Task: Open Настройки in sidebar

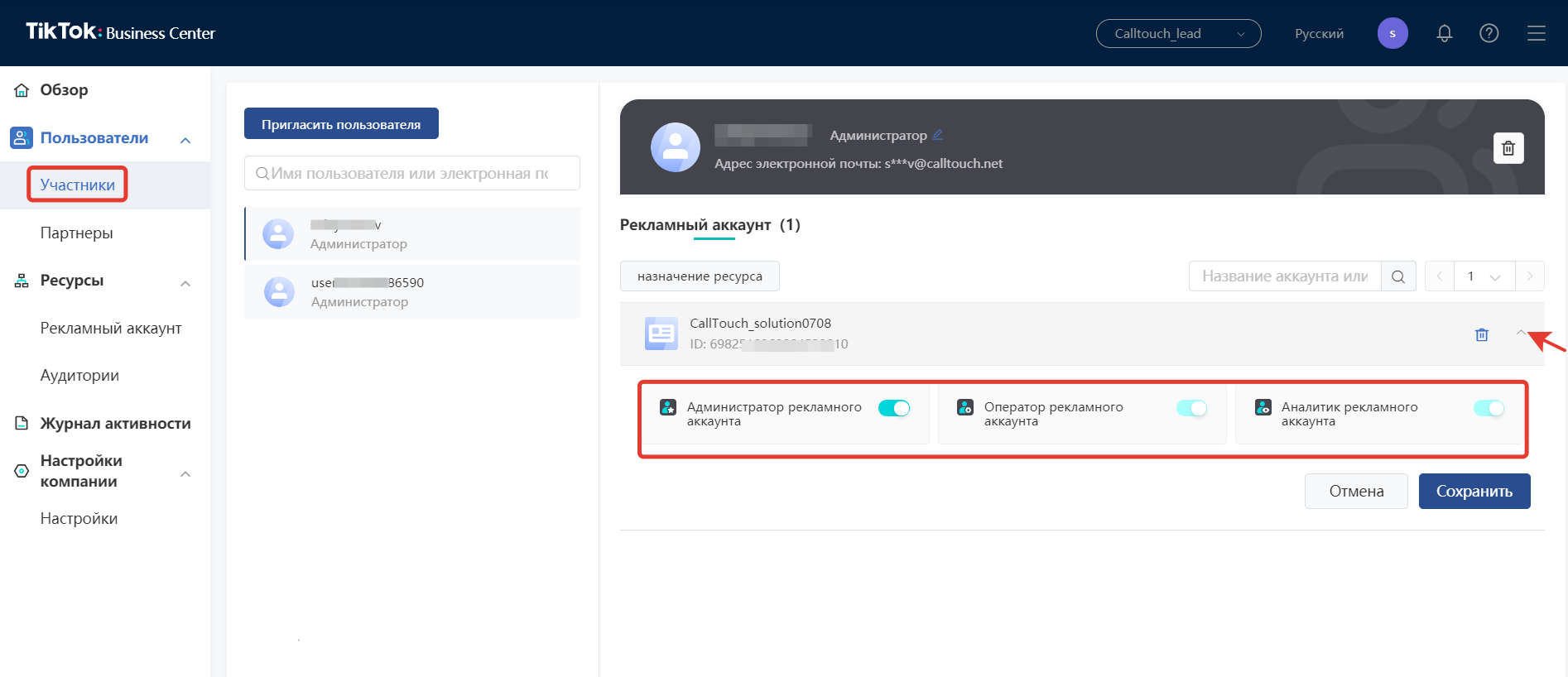Action: pos(79,518)
